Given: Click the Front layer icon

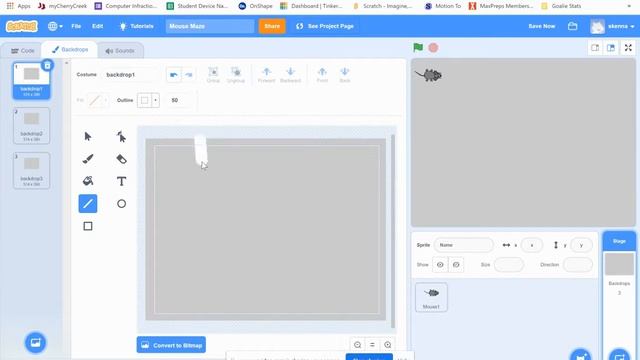Looking at the screenshot, I should tap(322, 75).
